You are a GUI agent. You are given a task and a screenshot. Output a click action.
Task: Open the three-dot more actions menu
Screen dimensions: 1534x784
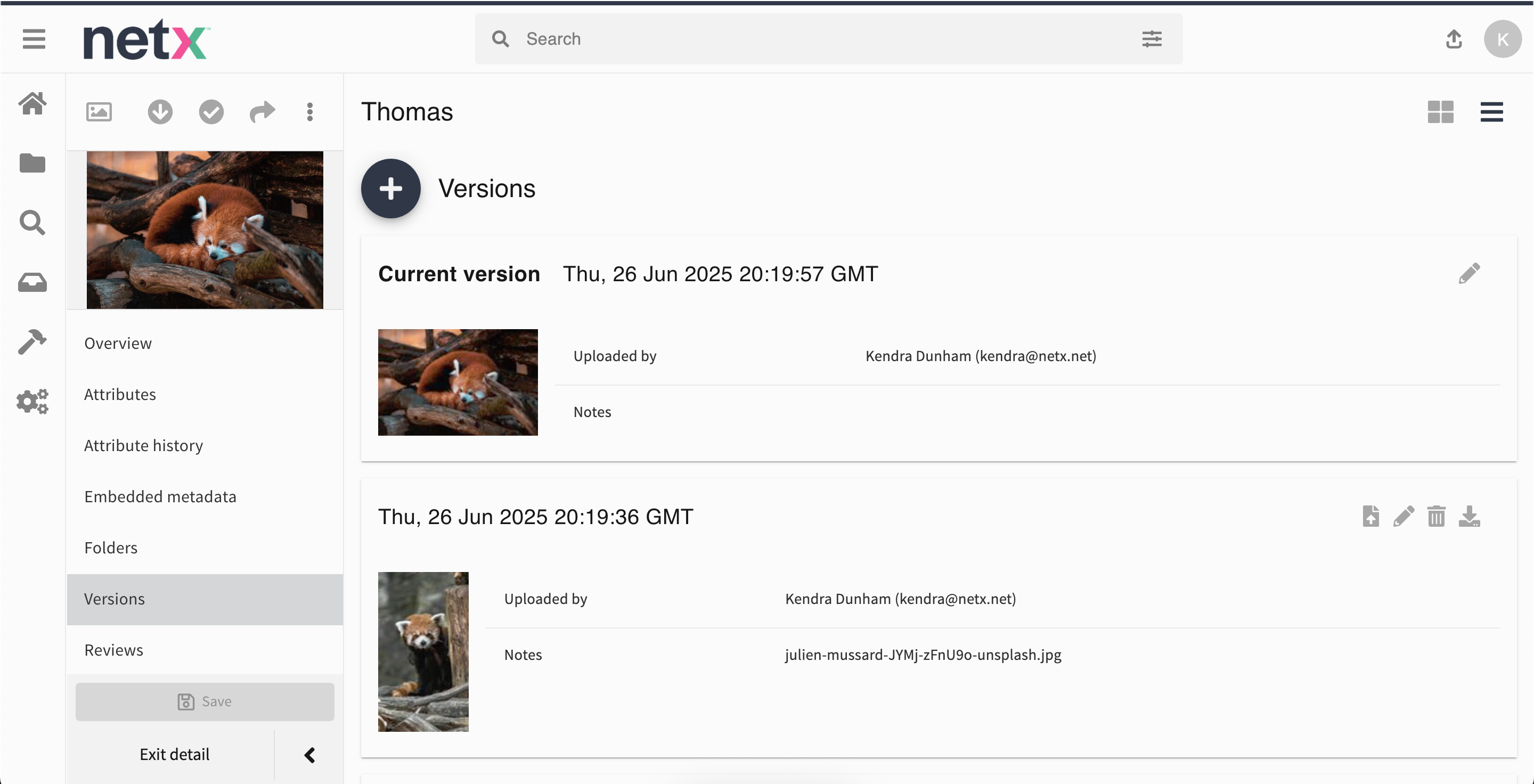click(309, 112)
